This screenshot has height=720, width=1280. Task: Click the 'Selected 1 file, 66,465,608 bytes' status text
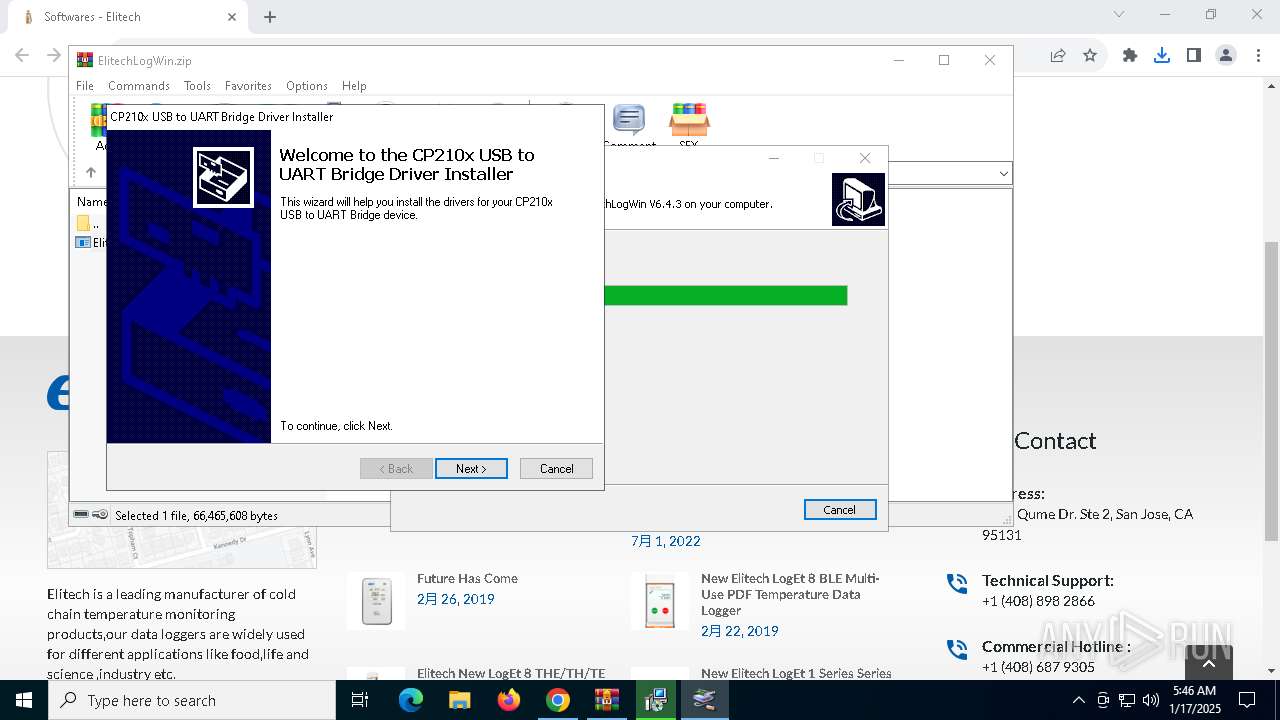196,516
